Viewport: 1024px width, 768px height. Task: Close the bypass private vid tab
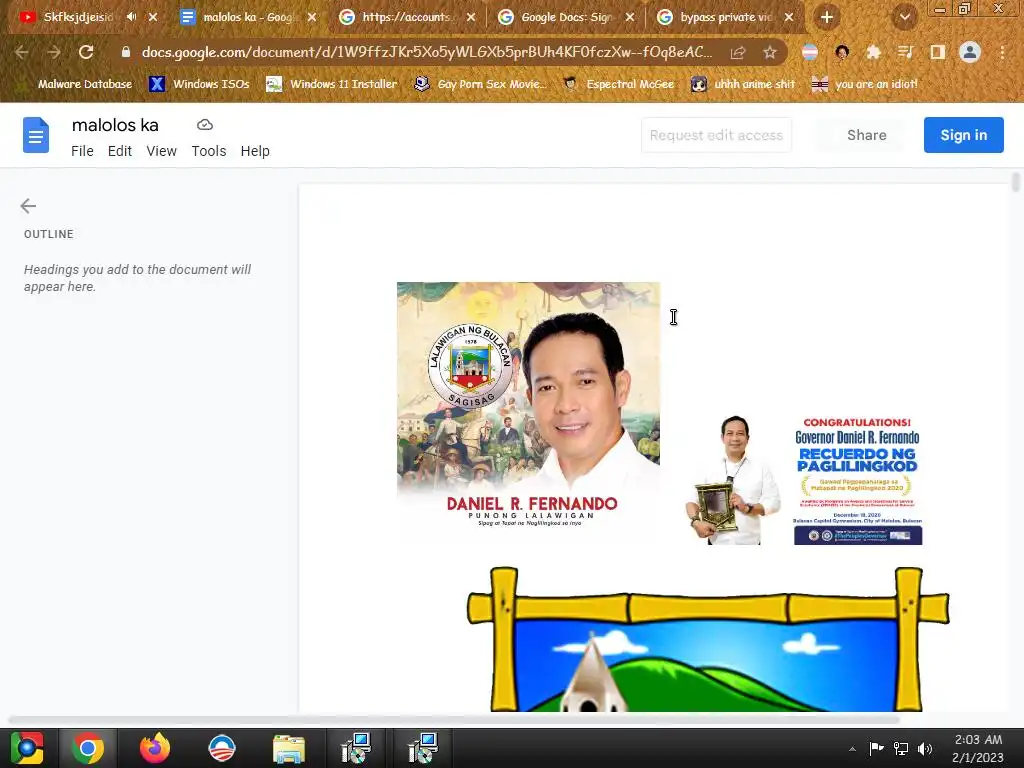pos(789,17)
